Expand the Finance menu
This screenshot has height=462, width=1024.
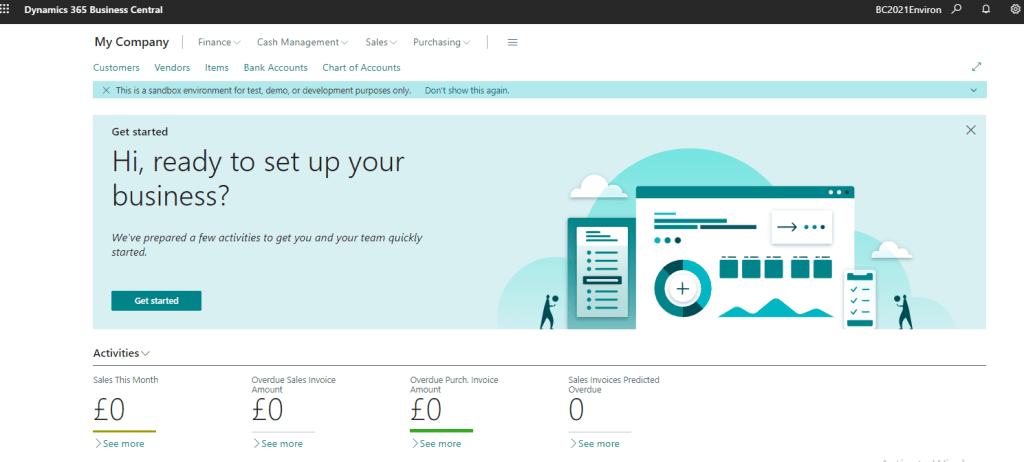coord(219,42)
